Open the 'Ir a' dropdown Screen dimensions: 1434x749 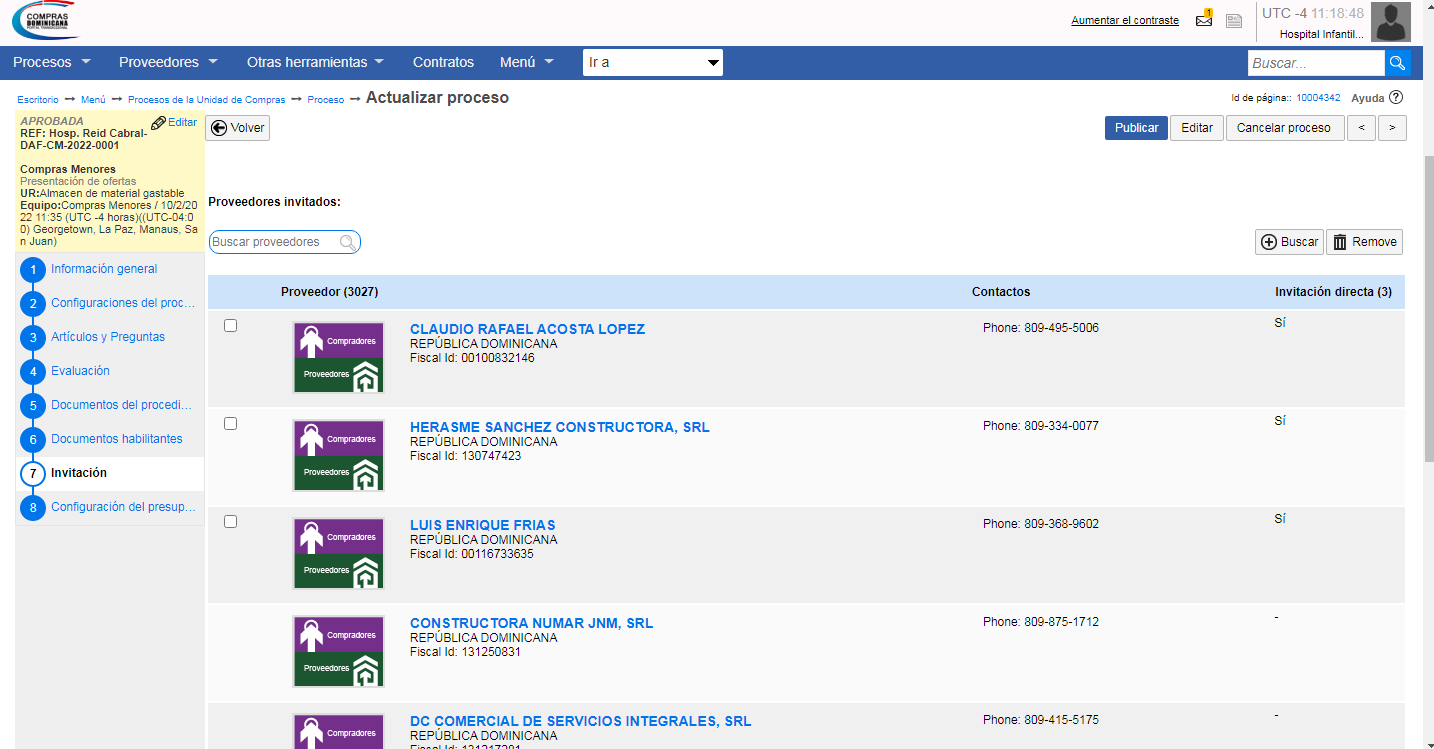coord(652,63)
